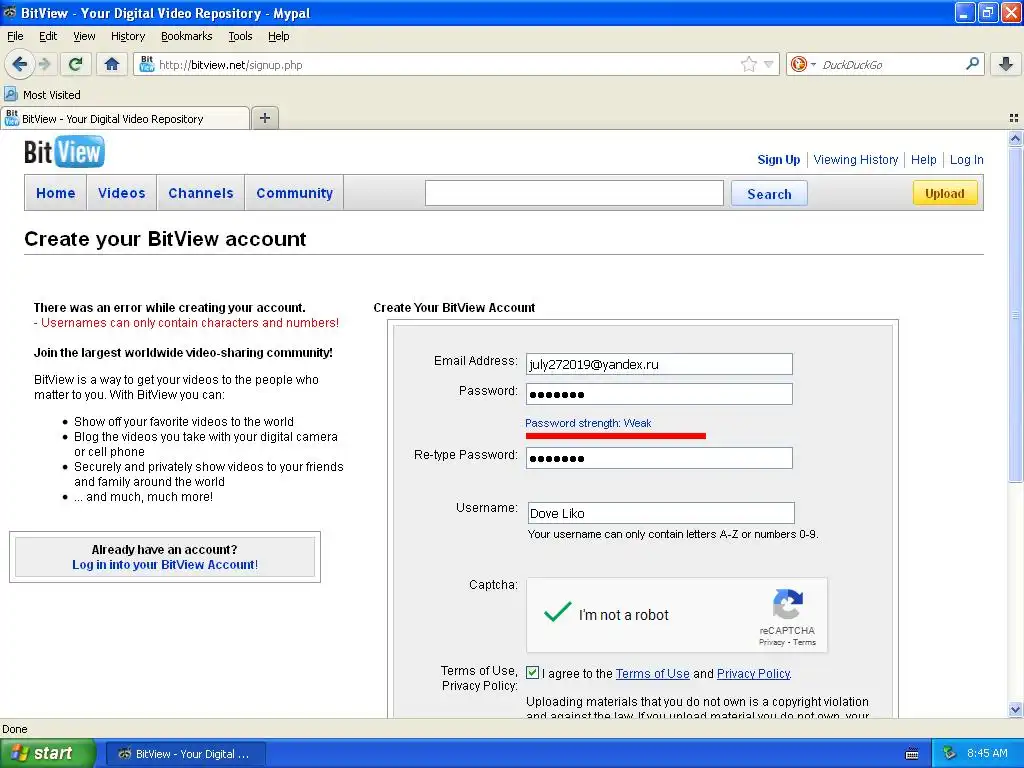Select the BitView taskbar window button
This screenshot has height=768, width=1024.
185,754
